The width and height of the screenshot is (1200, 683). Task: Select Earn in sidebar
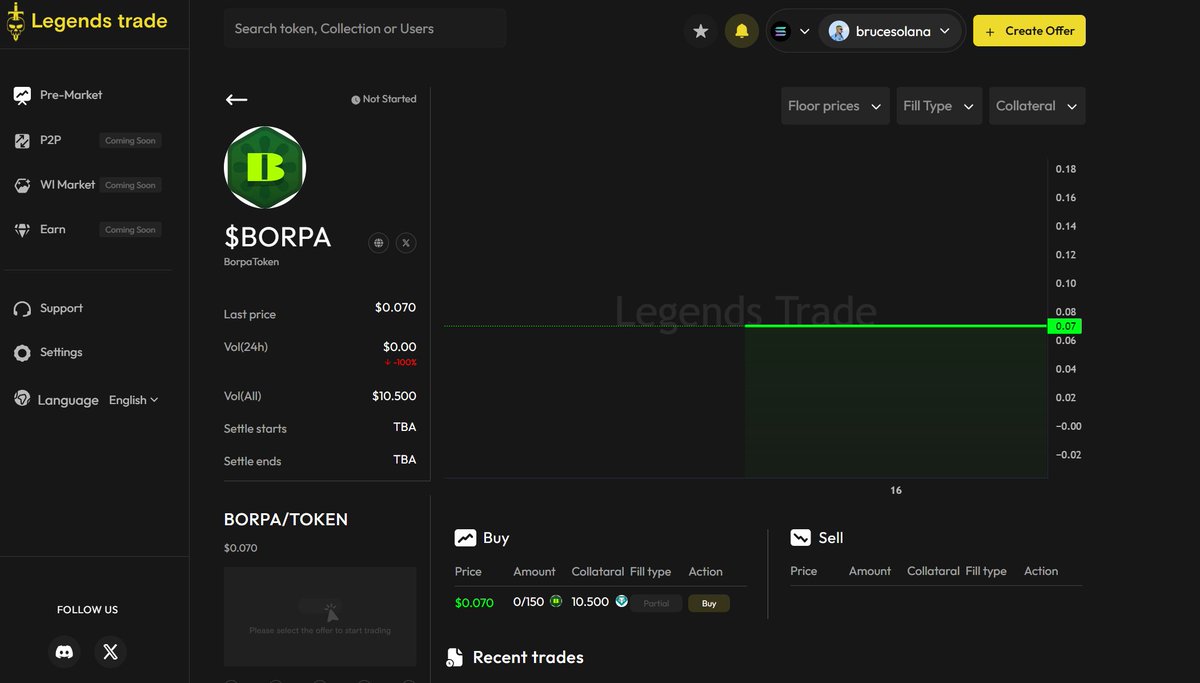pos(53,229)
